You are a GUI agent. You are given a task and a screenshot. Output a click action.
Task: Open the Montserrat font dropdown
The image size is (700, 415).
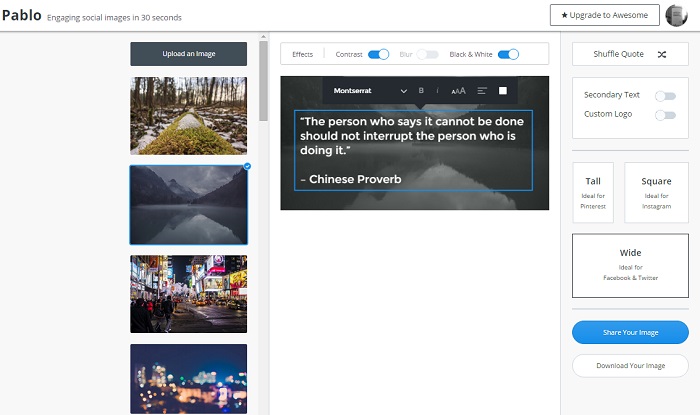click(x=370, y=91)
